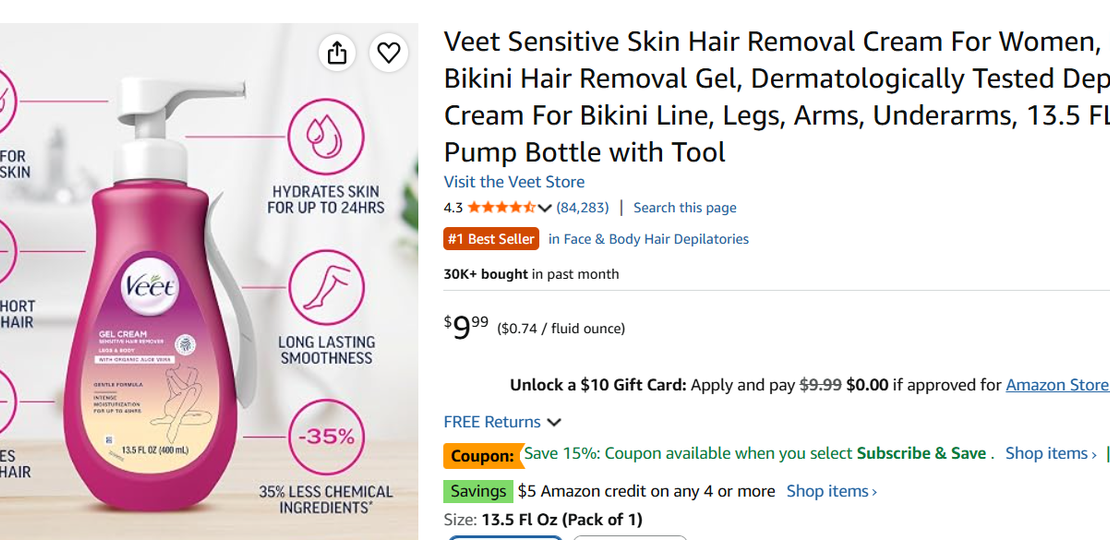Open Face & Body Hair Depilatories category
This screenshot has height=540, width=1110.
coord(648,239)
